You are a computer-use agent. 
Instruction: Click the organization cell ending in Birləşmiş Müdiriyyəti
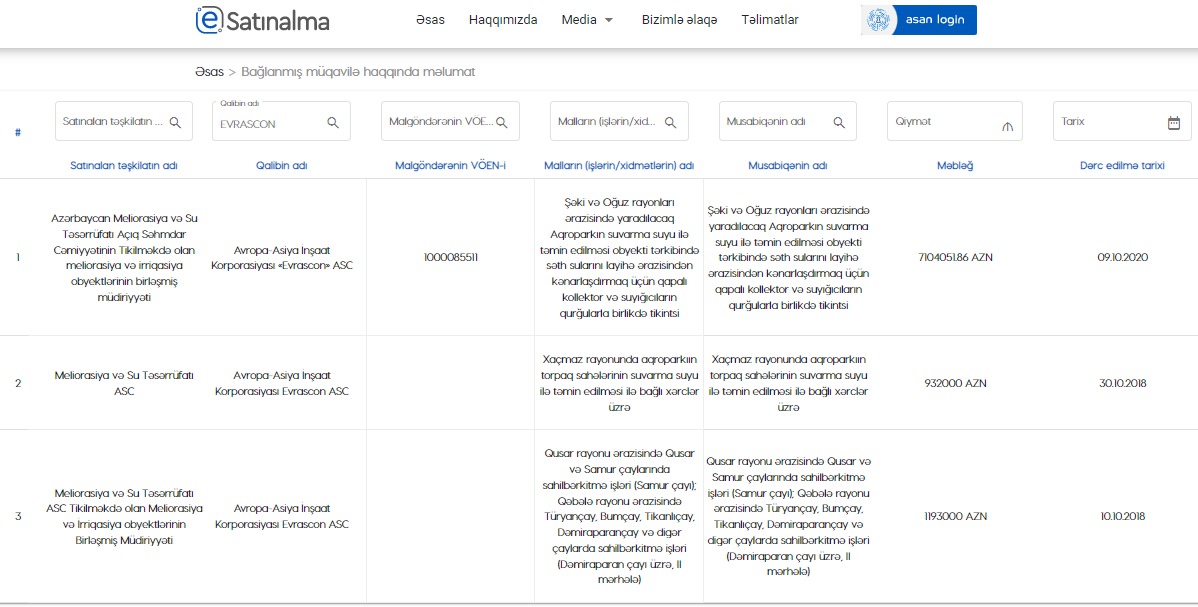tap(124, 516)
